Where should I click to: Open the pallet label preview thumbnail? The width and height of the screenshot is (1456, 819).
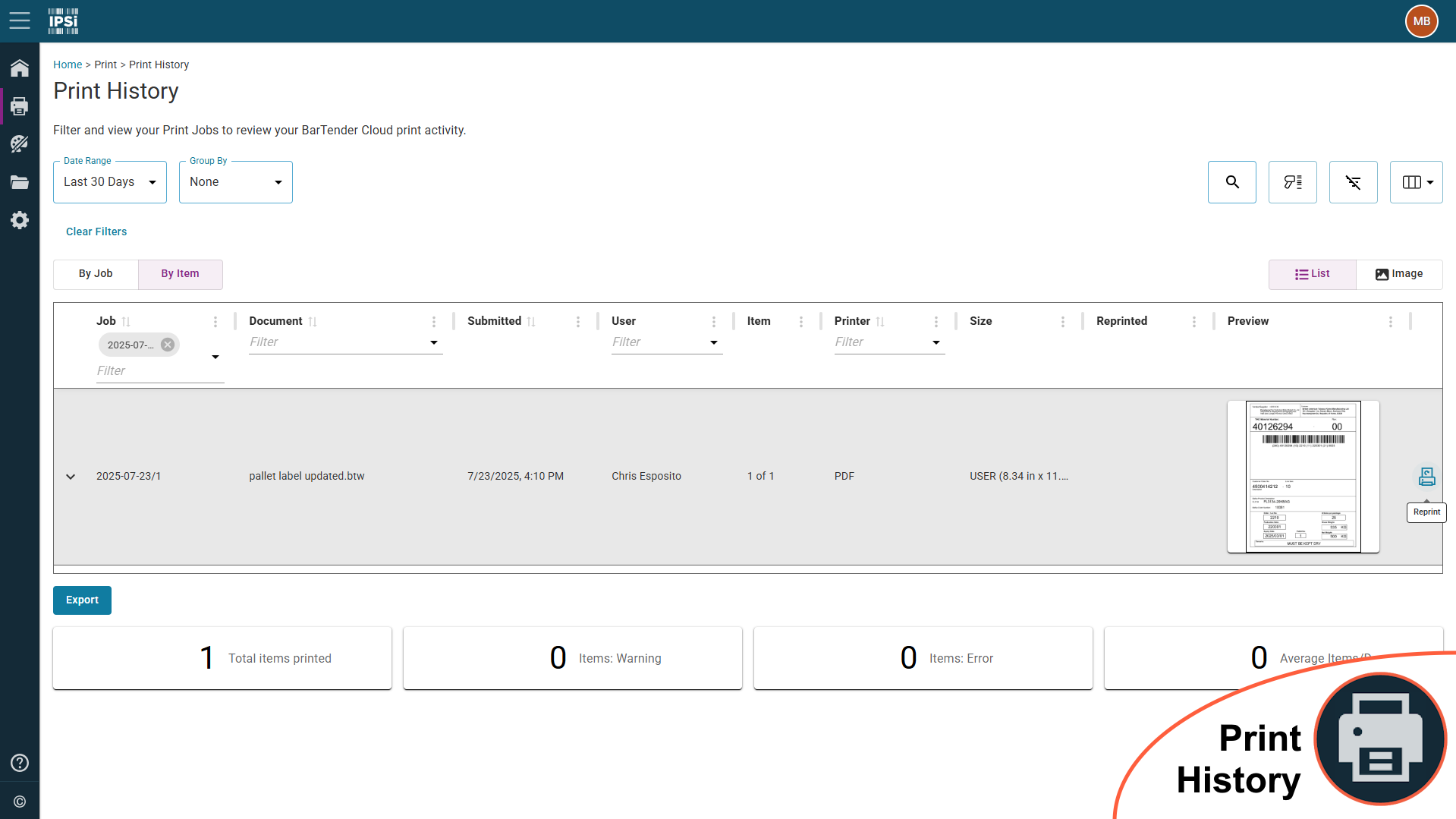point(1303,477)
